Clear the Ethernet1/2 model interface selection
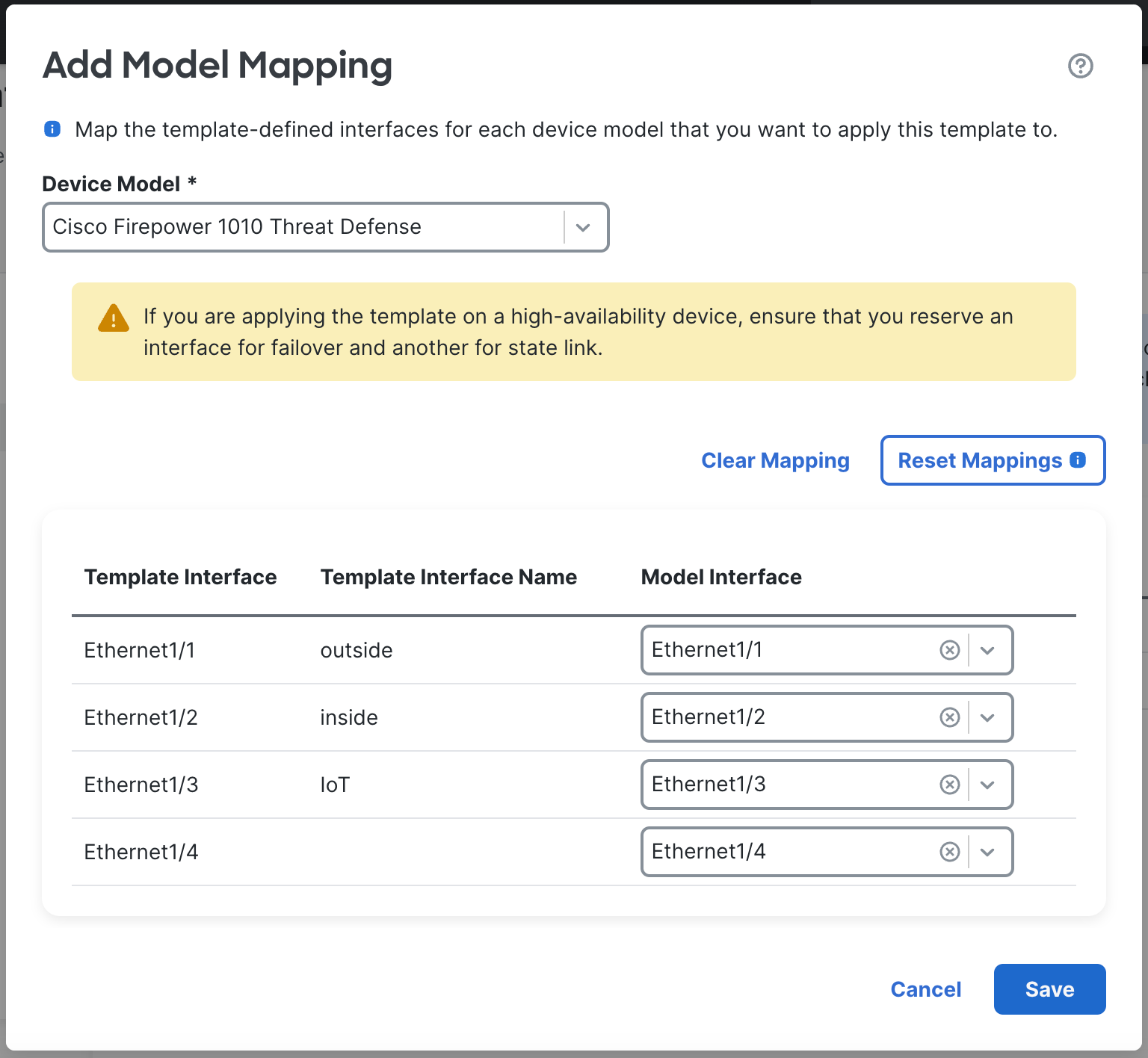This screenshot has height=1058, width=1148. pyautogui.click(x=949, y=717)
